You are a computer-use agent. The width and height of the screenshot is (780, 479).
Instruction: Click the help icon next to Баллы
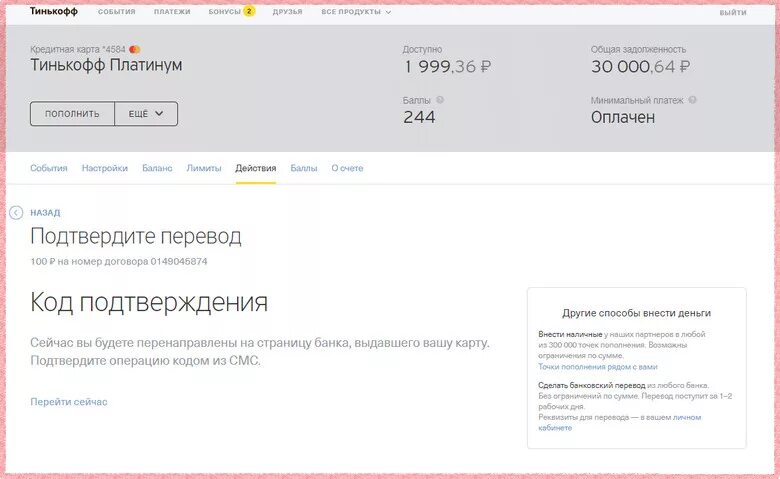click(440, 100)
